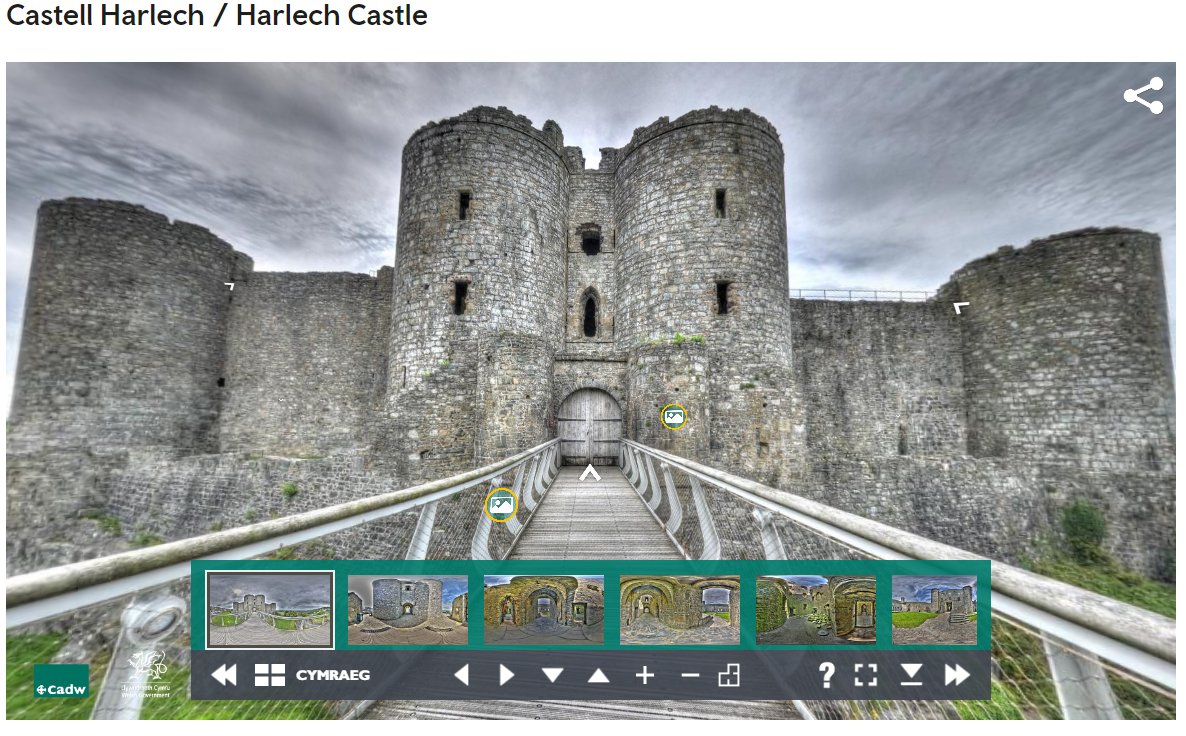Click the navigation hotspot near the right tower
Screen dimensions: 1186x736
[961, 307]
